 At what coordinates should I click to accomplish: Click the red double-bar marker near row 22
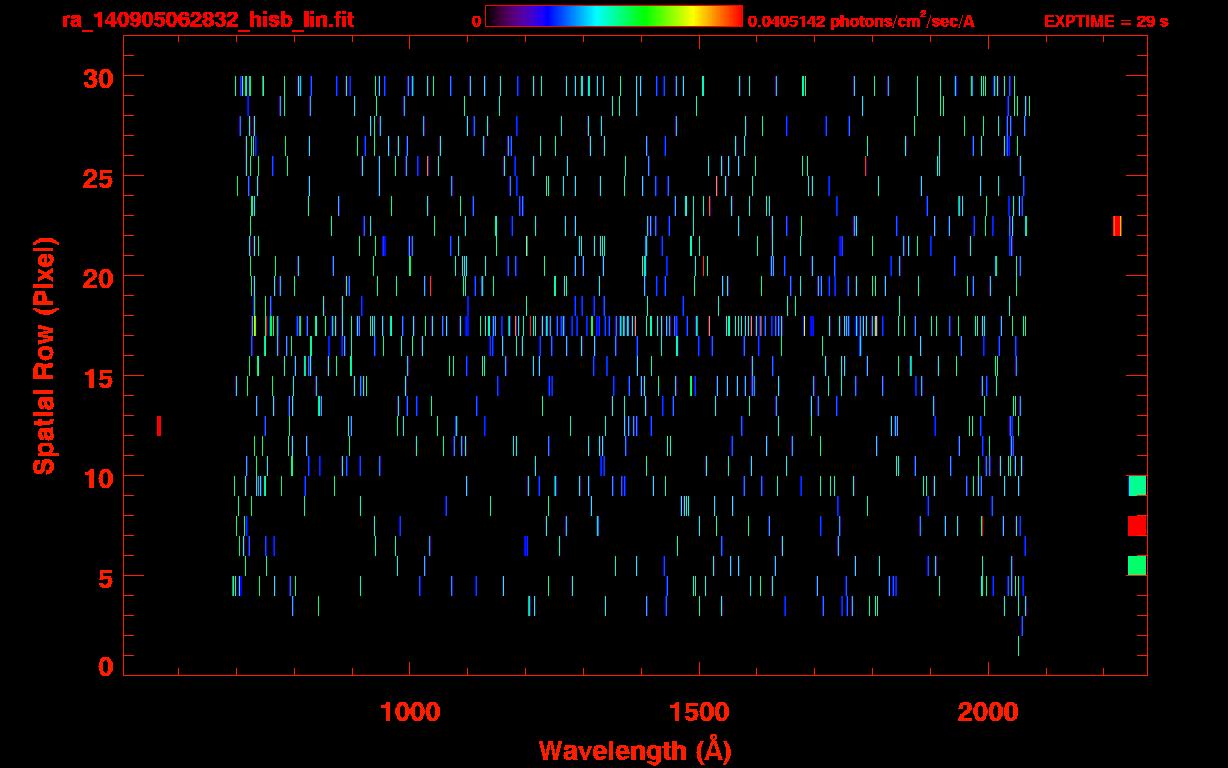coord(1117,226)
